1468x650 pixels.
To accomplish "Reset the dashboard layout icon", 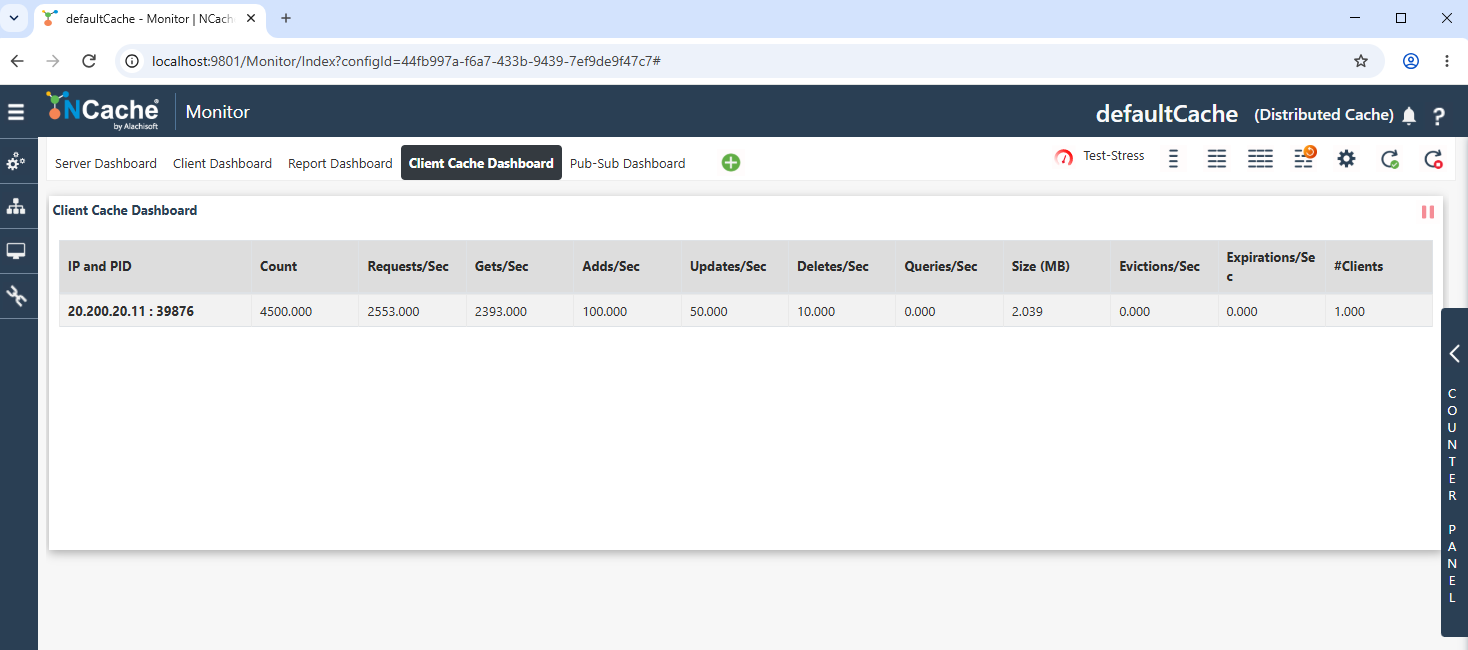I will [x=1304, y=157].
